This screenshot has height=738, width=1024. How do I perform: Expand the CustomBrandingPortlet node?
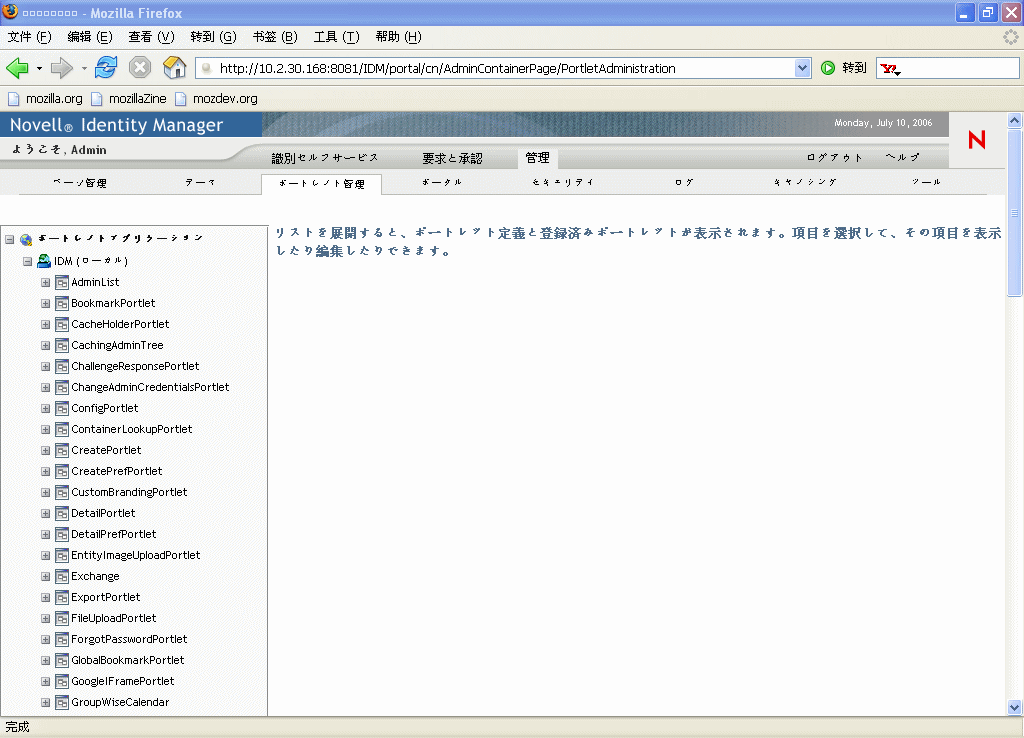46,492
